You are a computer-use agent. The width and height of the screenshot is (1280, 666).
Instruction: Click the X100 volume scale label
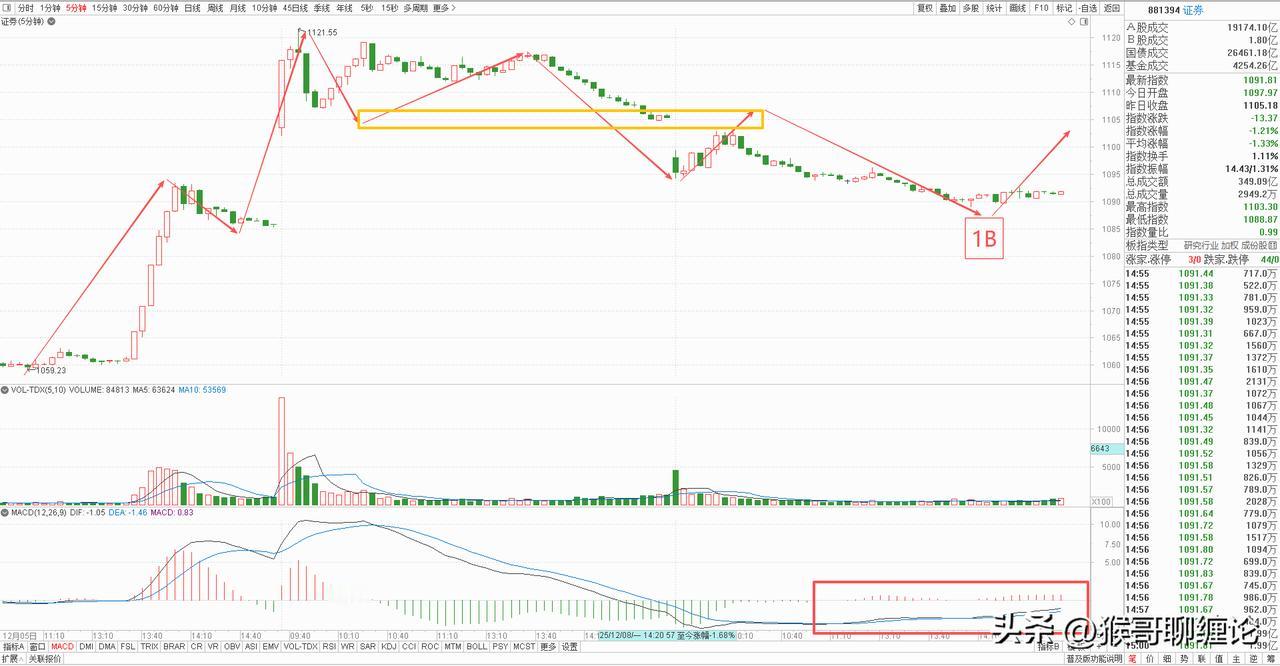[x=1100, y=501]
